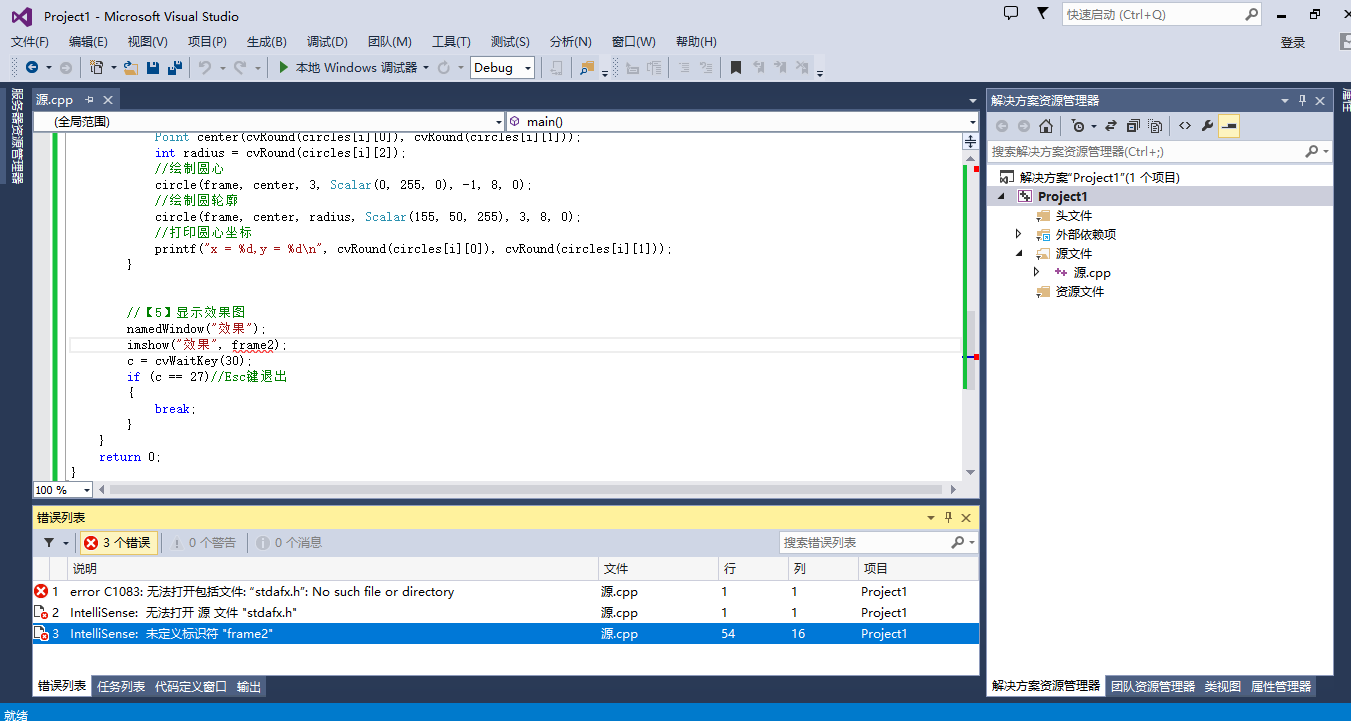Viewport: 1351px width, 721px height.
Task: Open a file using the folder icon
Action: (x=131, y=67)
